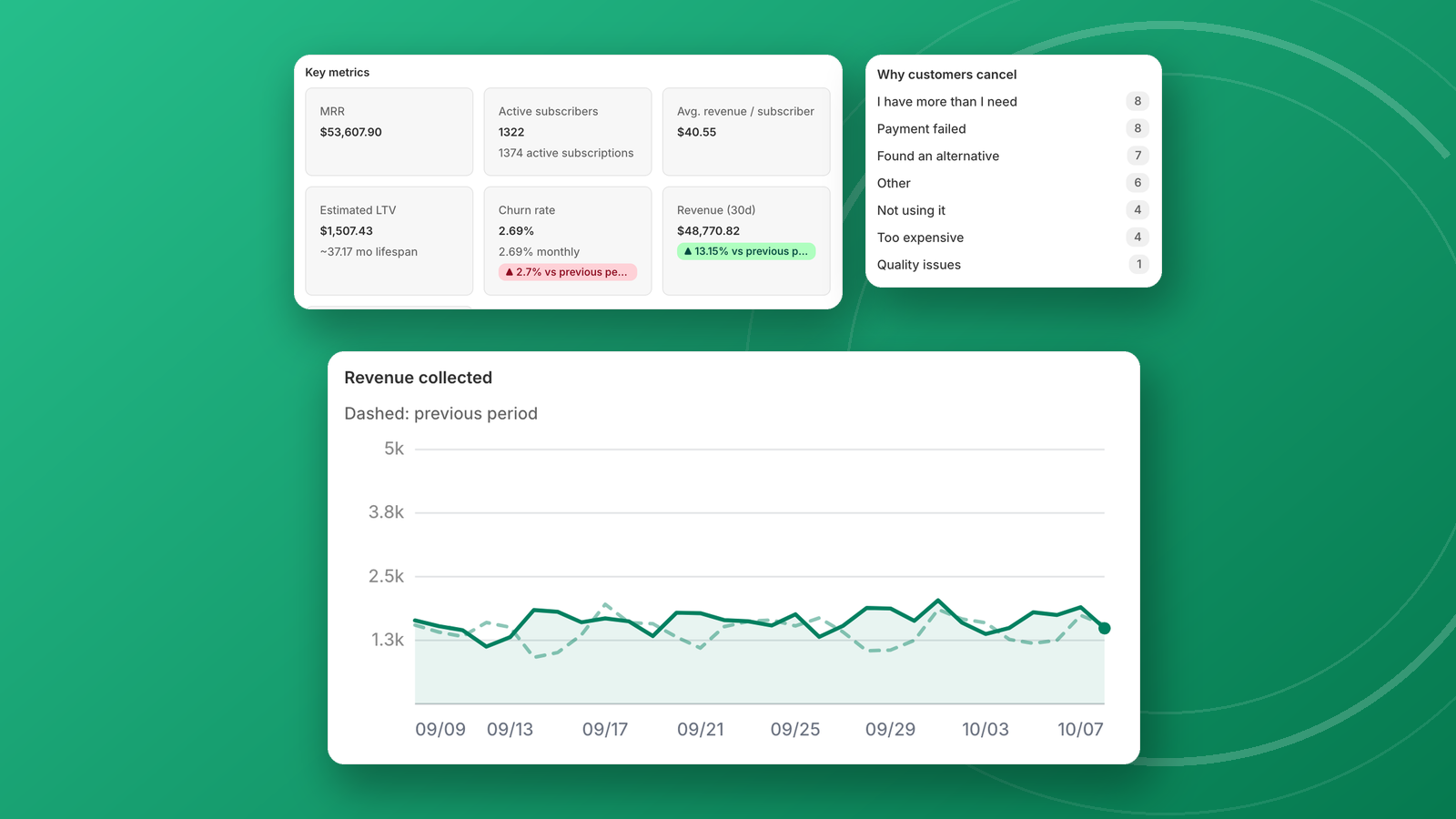Click the MRR metric card

coord(389,132)
